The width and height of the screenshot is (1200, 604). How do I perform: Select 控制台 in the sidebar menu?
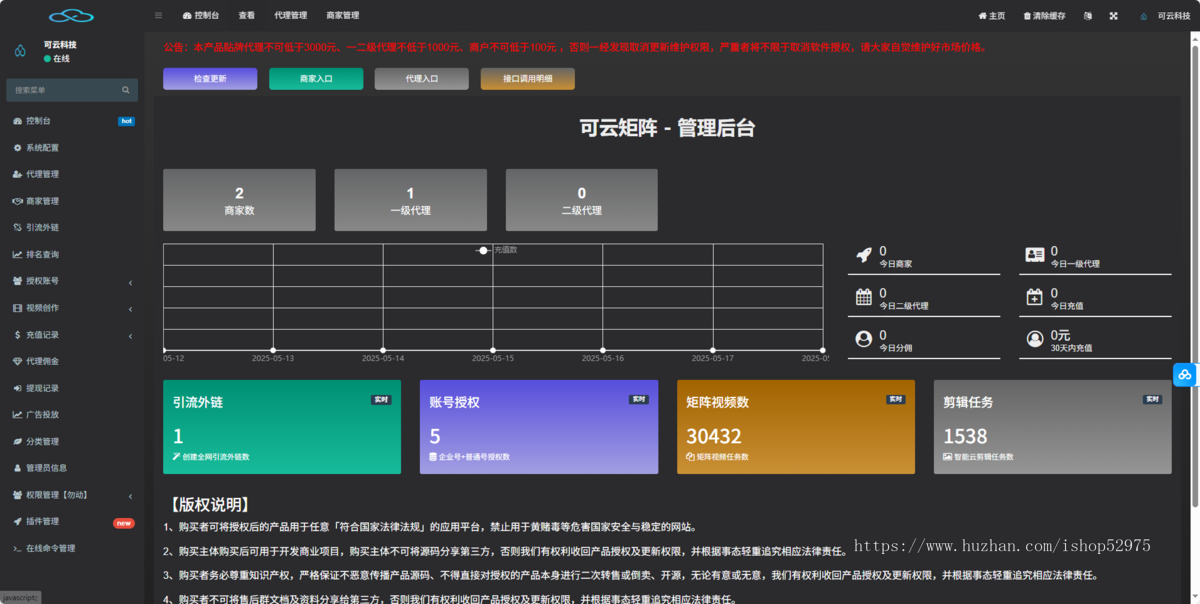(72, 121)
